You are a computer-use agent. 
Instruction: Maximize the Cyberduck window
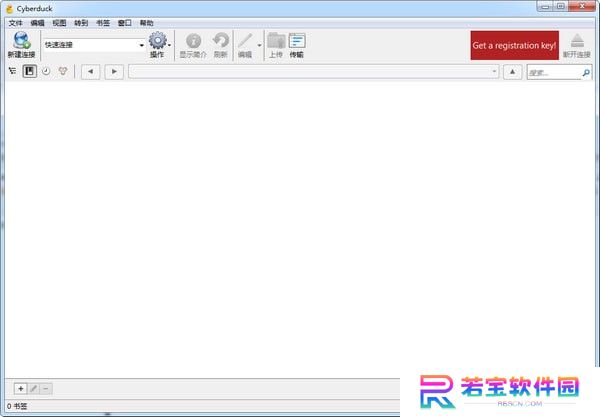pos(560,7)
